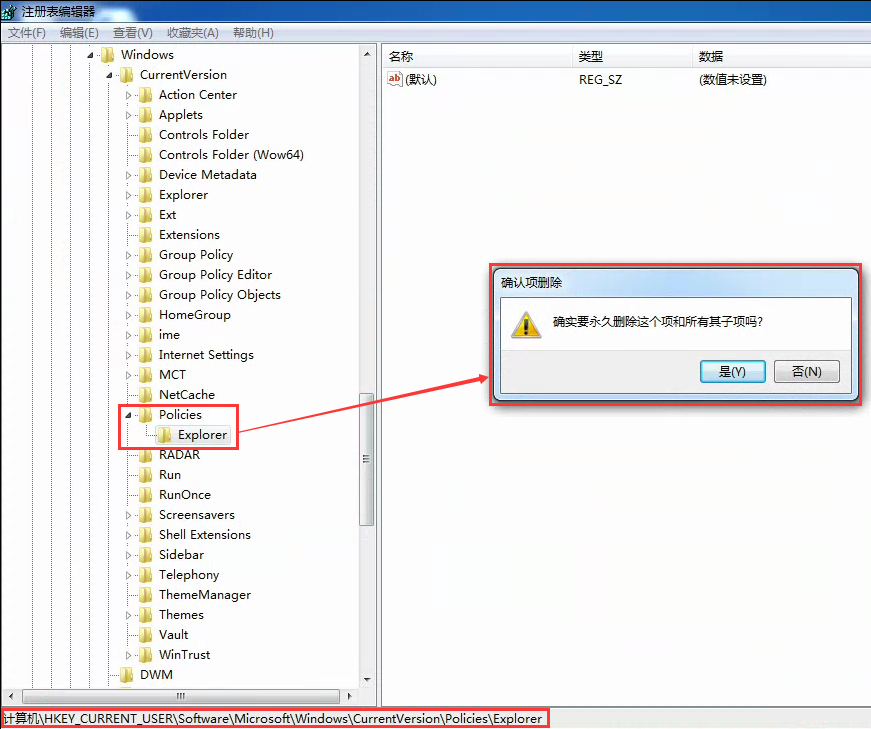Click the (默认) string value icon

pos(394,79)
